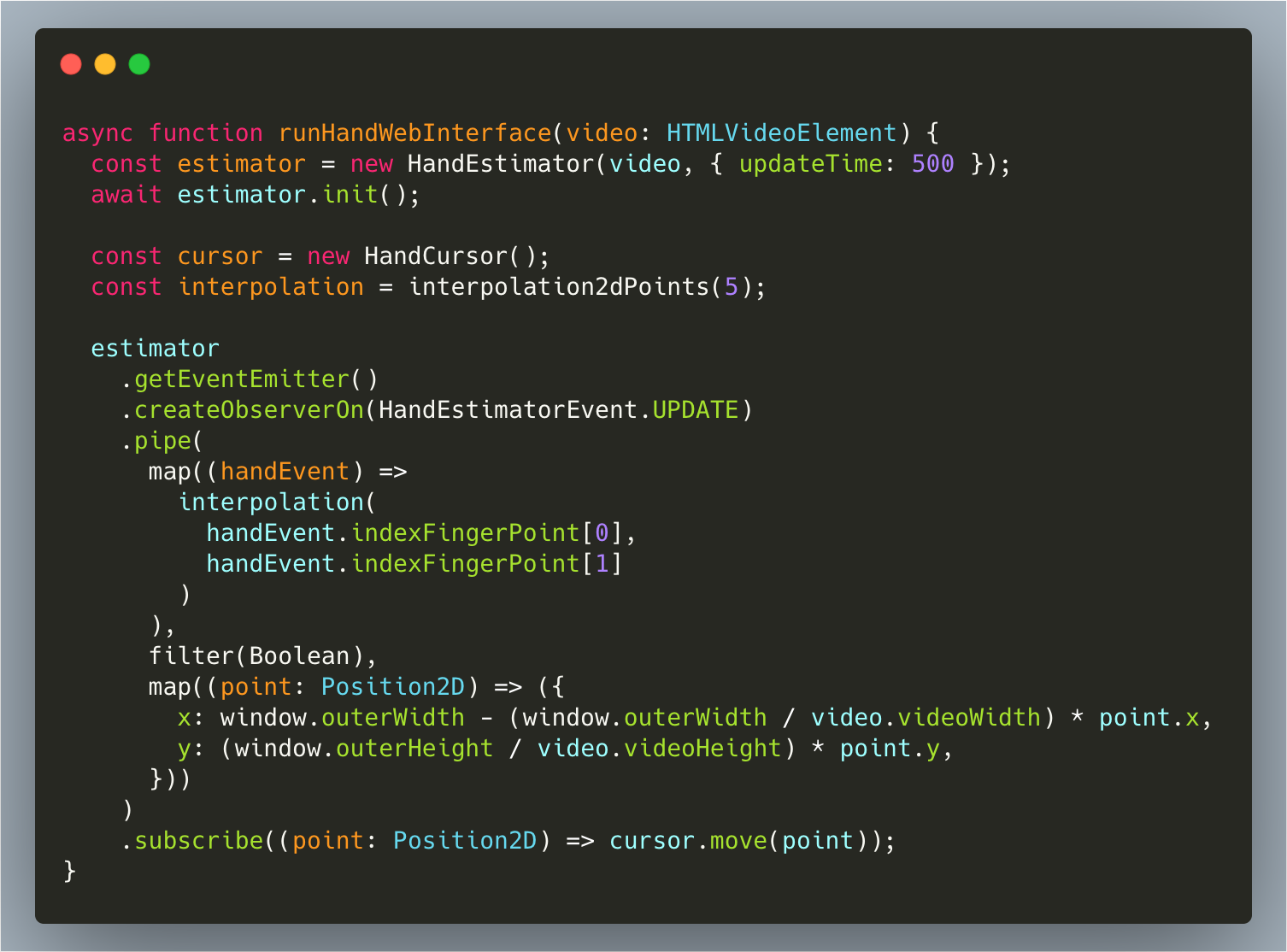
Task: Click the 'async' keyword
Action: (x=97, y=133)
